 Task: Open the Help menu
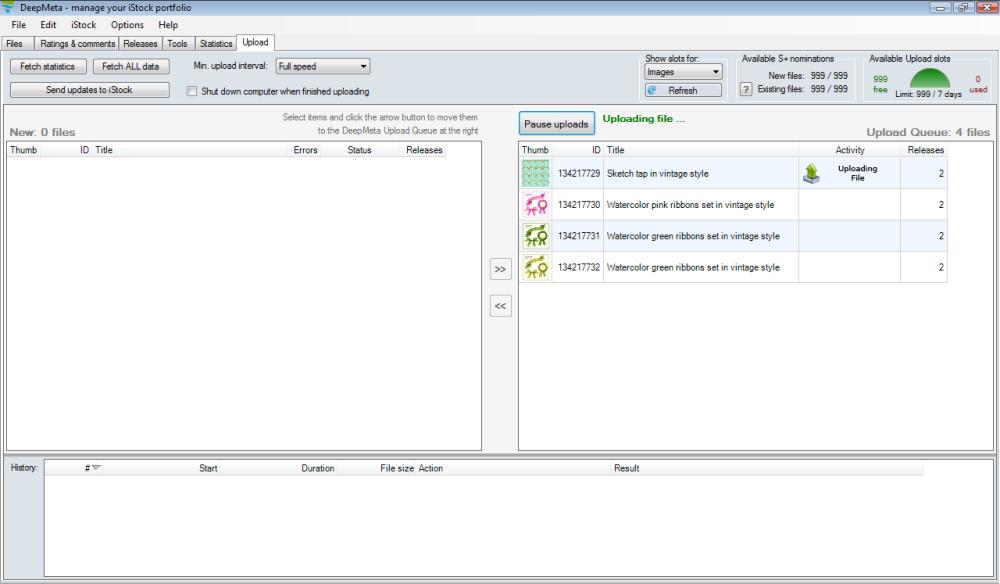[x=168, y=25]
